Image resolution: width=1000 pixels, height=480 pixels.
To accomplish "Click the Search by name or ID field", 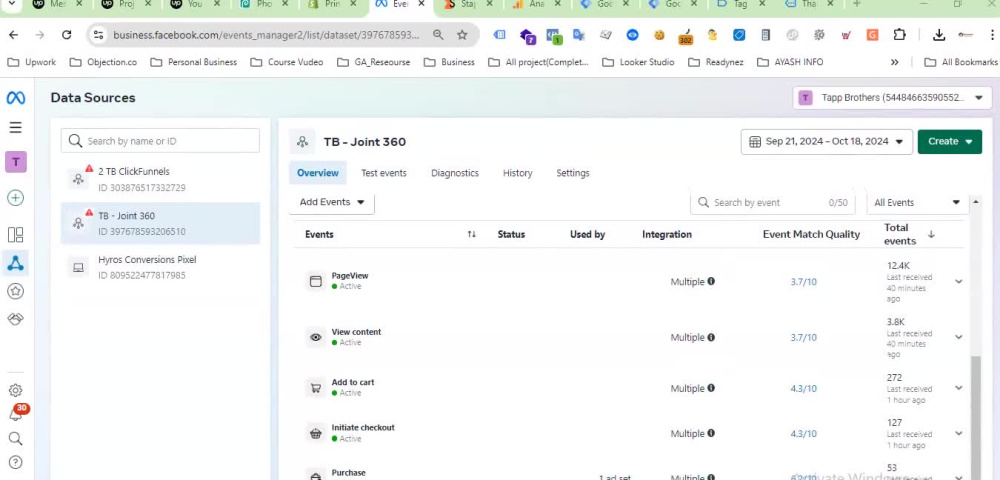I will click(160, 141).
